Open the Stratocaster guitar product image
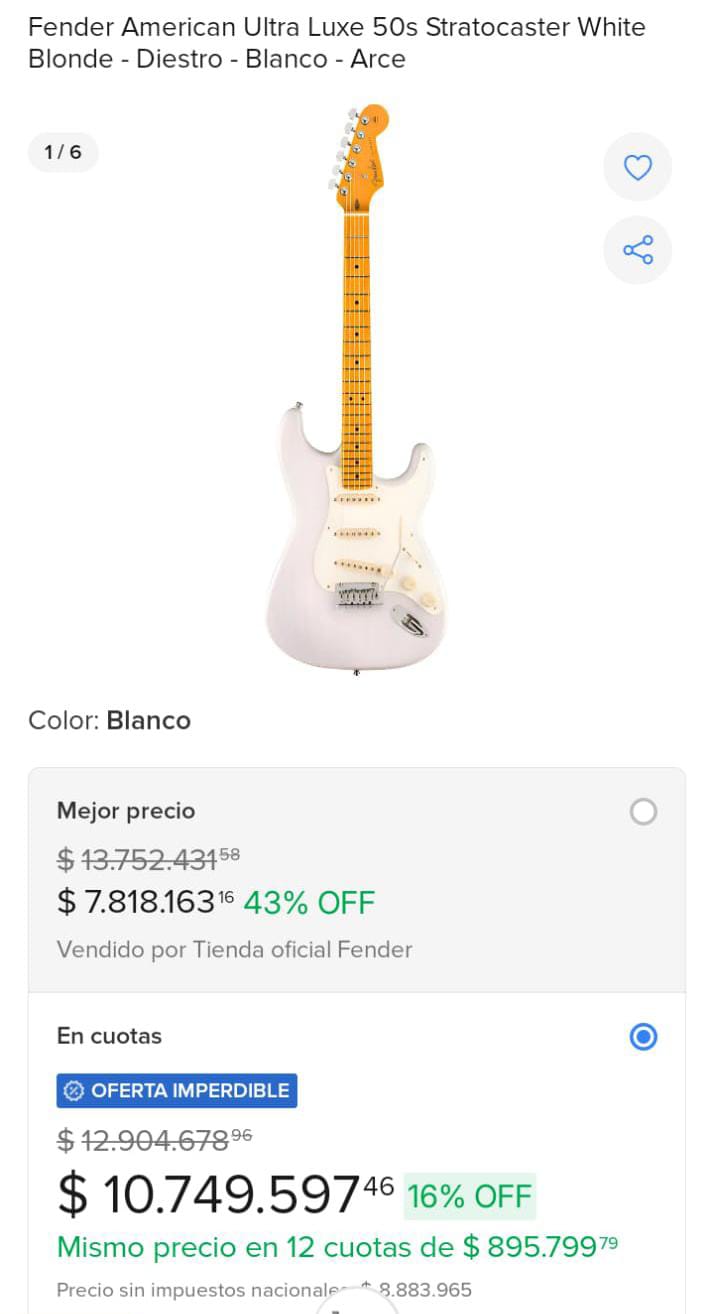 [356, 390]
